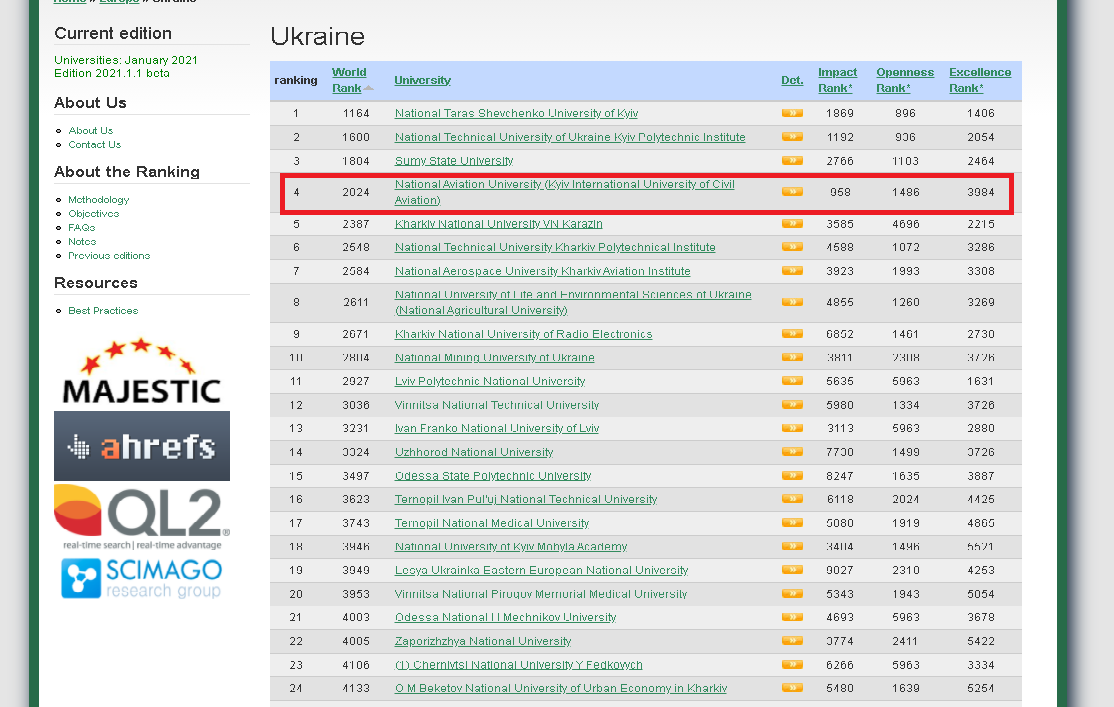Open National University of Kyiv Mohyla Academy link
Image resolution: width=1114 pixels, height=707 pixels.
(x=511, y=546)
